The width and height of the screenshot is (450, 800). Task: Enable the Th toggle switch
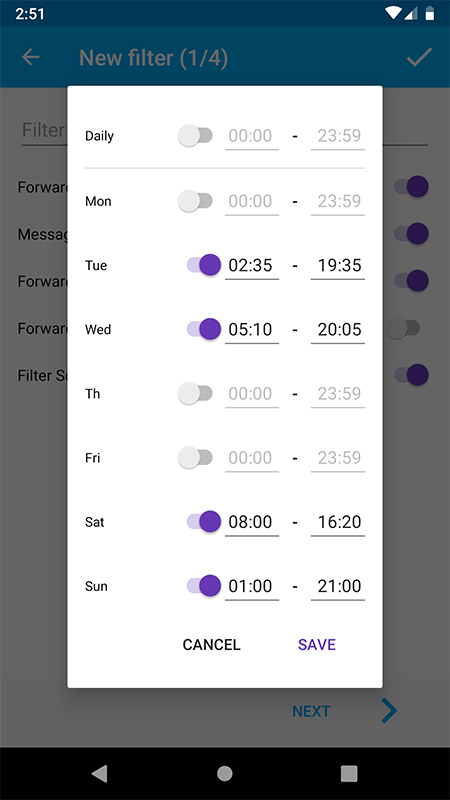pos(195,393)
